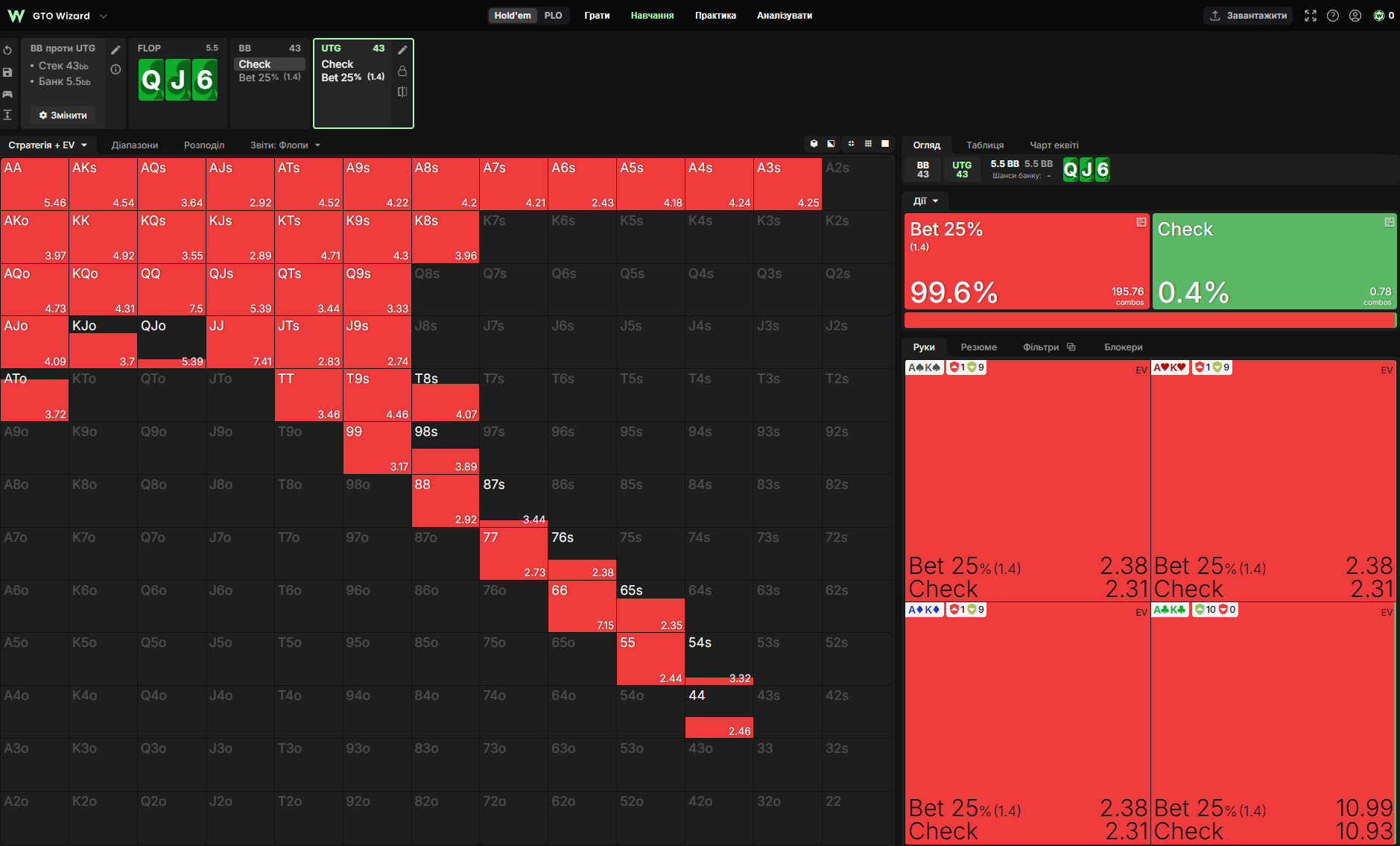Open the Дії dropdown
This screenshot has height=846, width=1400.
coord(926,201)
